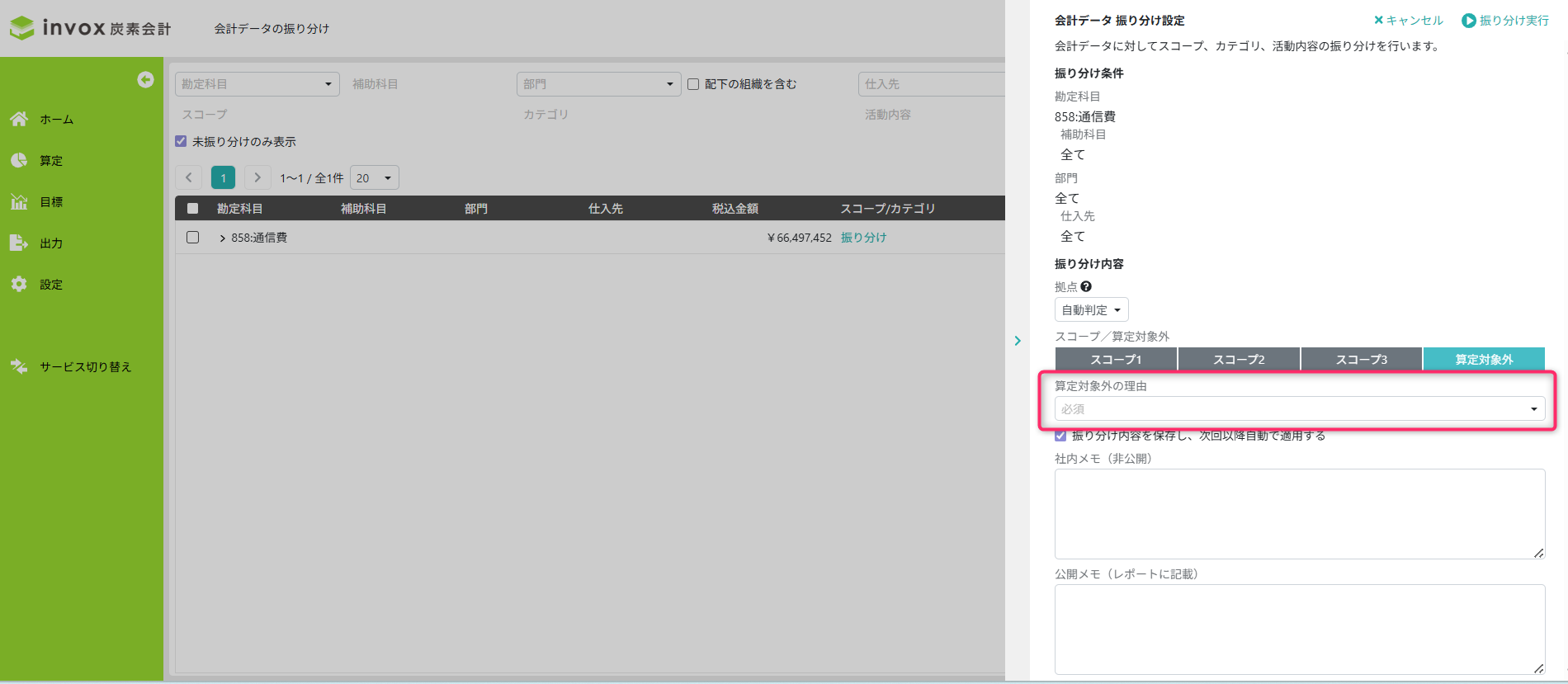The width and height of the screenshot is (1568, 684).
Task: Open the 算定 pie chart icon
Action: (x=19, y=160)
